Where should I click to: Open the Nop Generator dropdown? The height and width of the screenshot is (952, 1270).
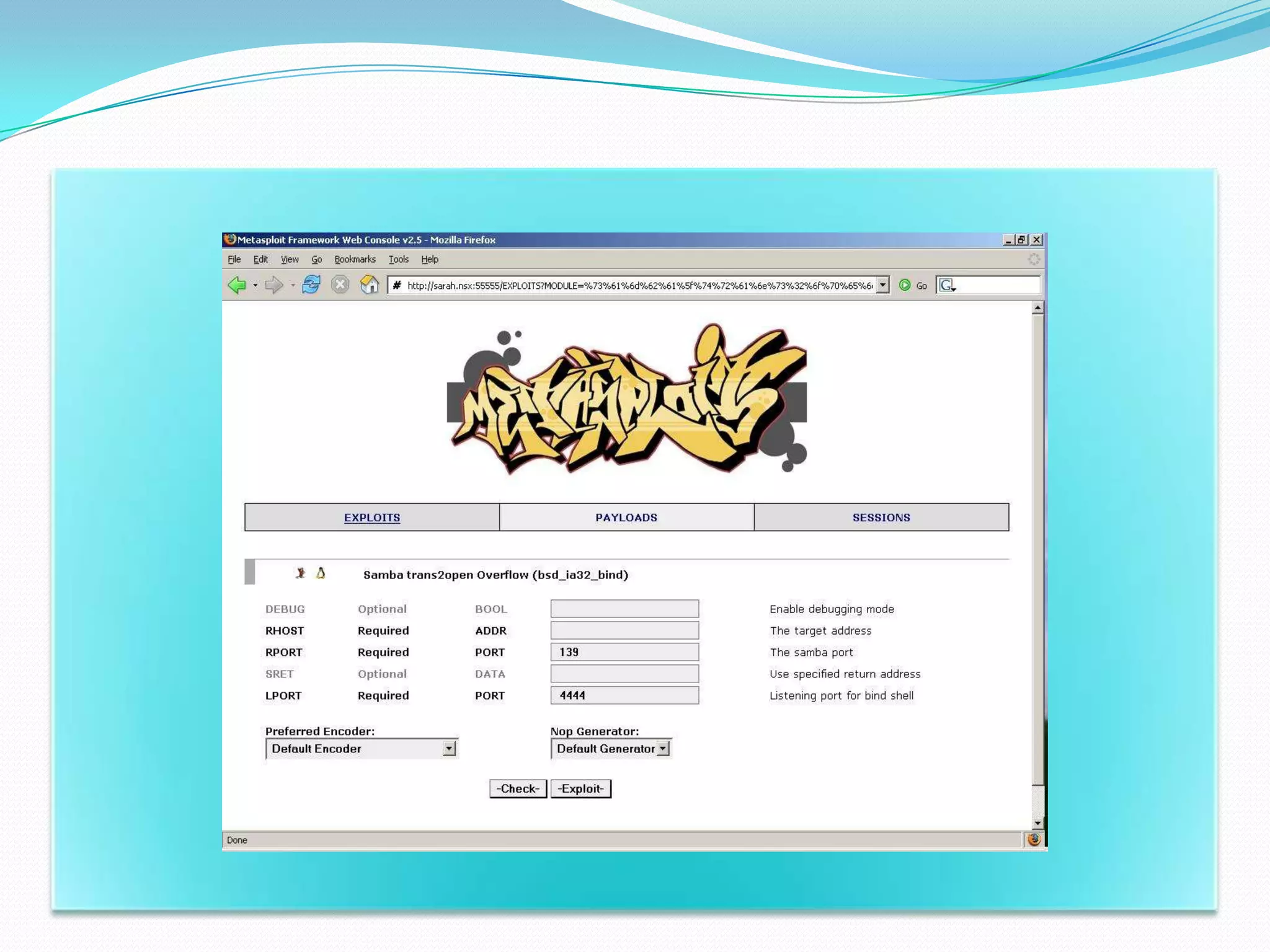coord(664,749)
